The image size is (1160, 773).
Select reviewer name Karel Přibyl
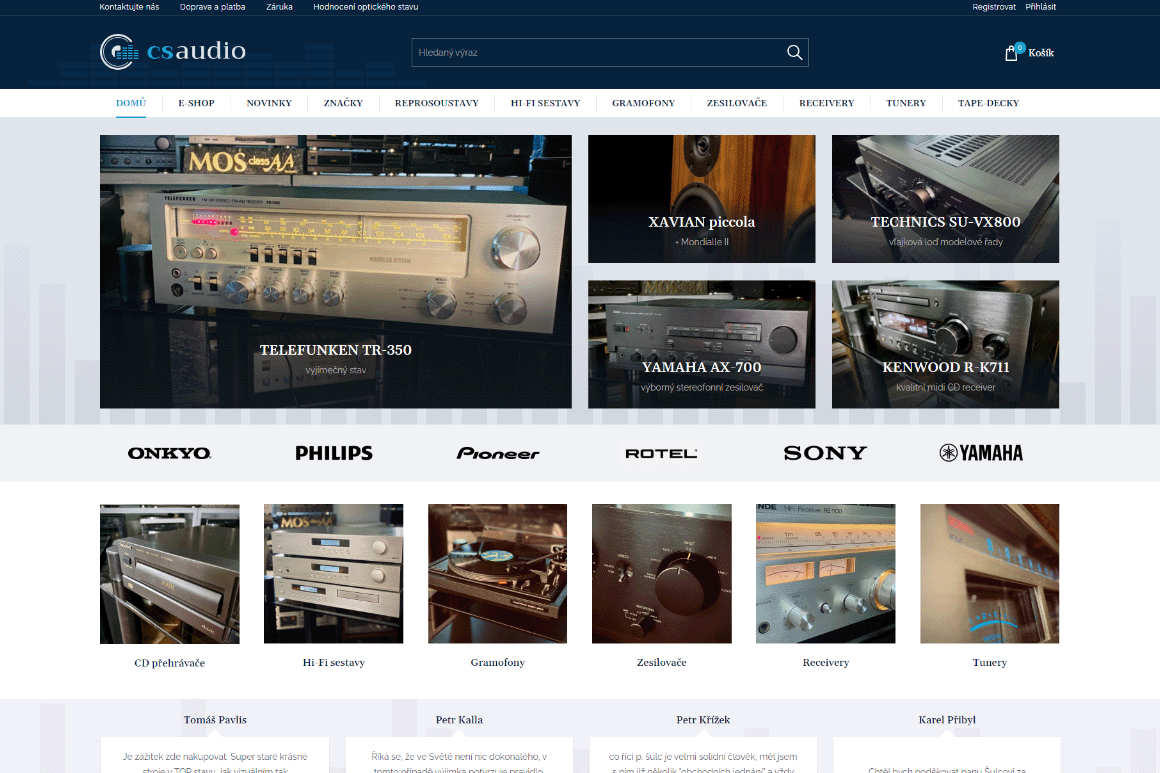[x=947, y=720]
